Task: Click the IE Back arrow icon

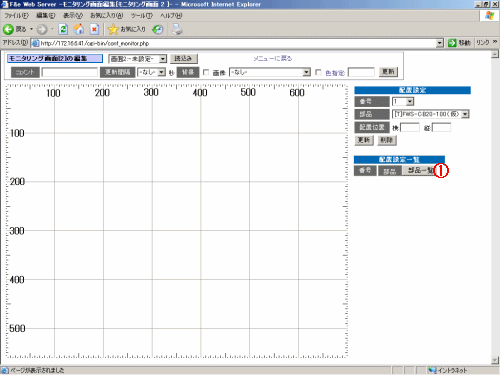Action: (x=8, y=29)
